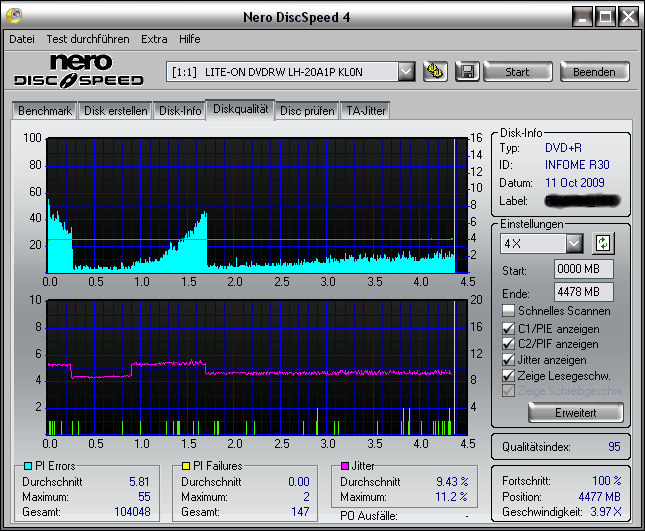Image resolution: width=645 pixels, height=531 pixels.
Task: Switch to the Disc prüfen tab
Action: point(307,111)
